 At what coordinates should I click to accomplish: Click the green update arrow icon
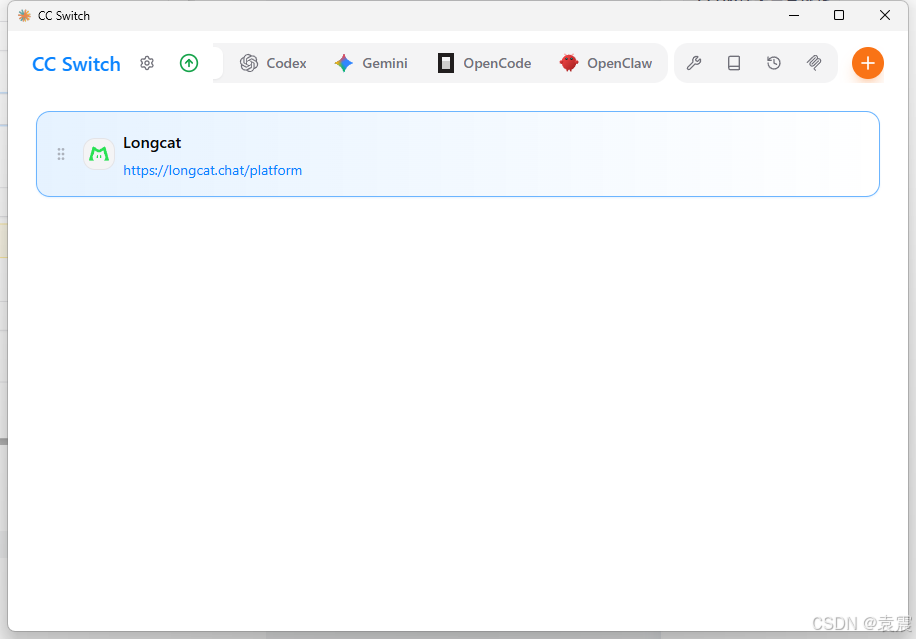click(x=189, y=63)
